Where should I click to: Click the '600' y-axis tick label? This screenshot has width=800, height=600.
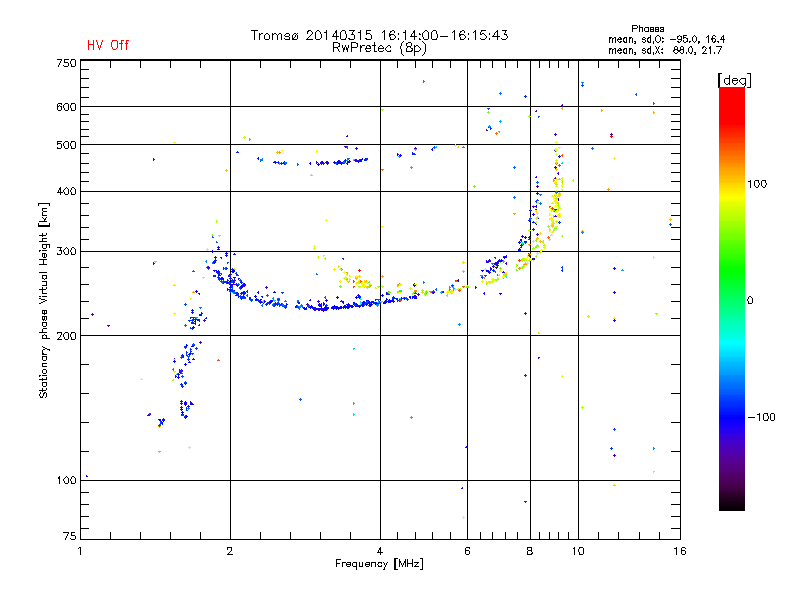66,107
